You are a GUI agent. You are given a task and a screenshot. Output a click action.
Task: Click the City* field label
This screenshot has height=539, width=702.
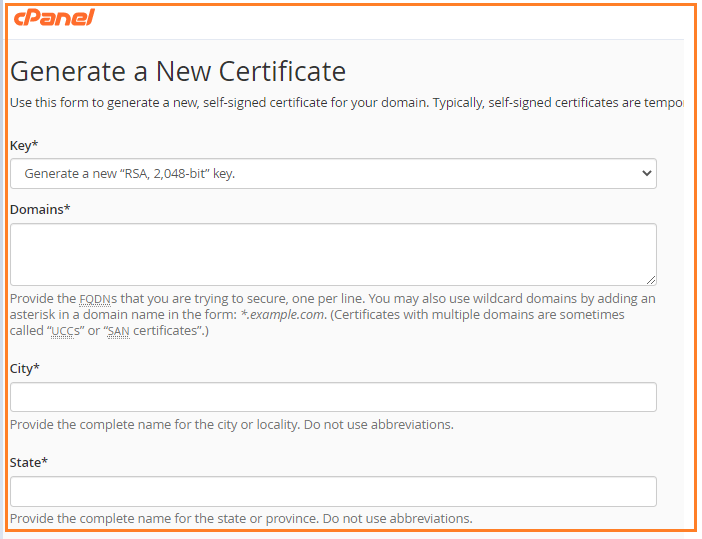[25, 368]
